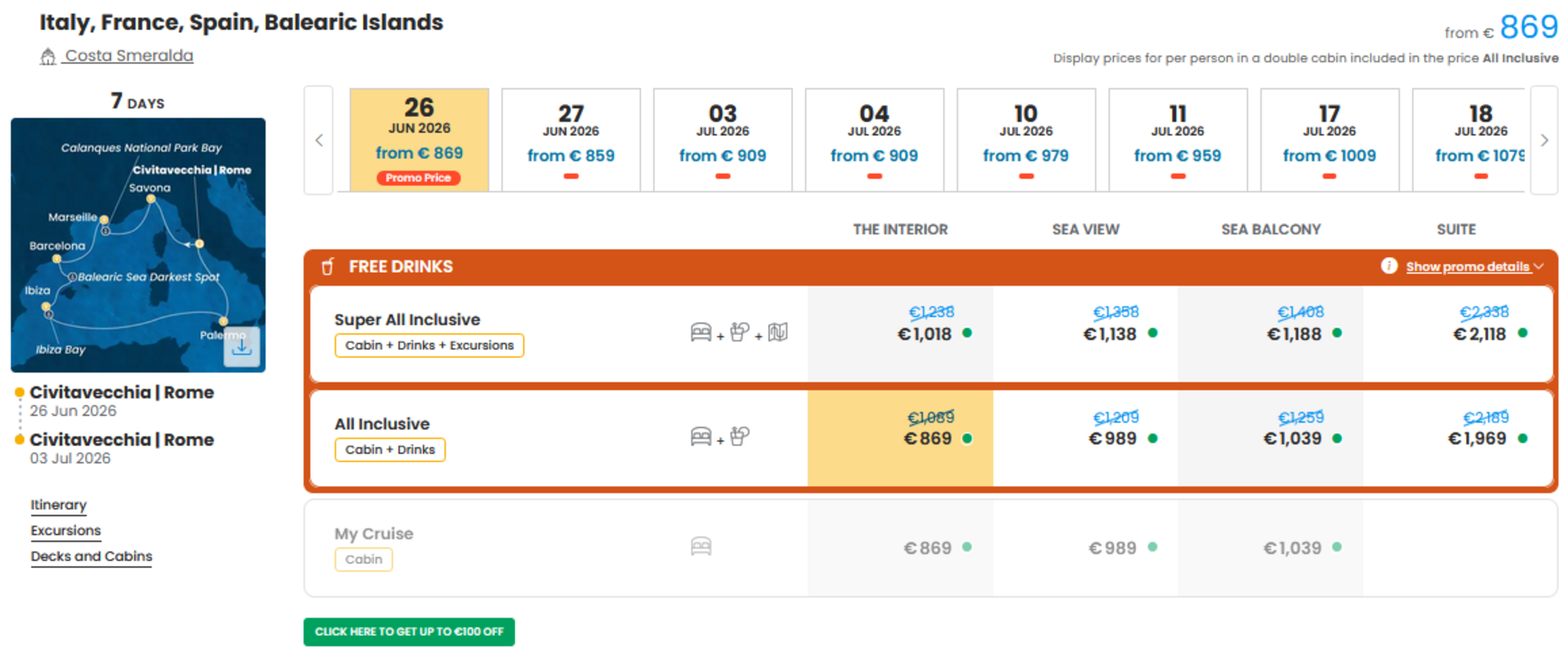Click the cabin bed icon in My Cruise row
Viewport: 1568px width, 649px height.
pyautogui.click(x=701, y=546)
